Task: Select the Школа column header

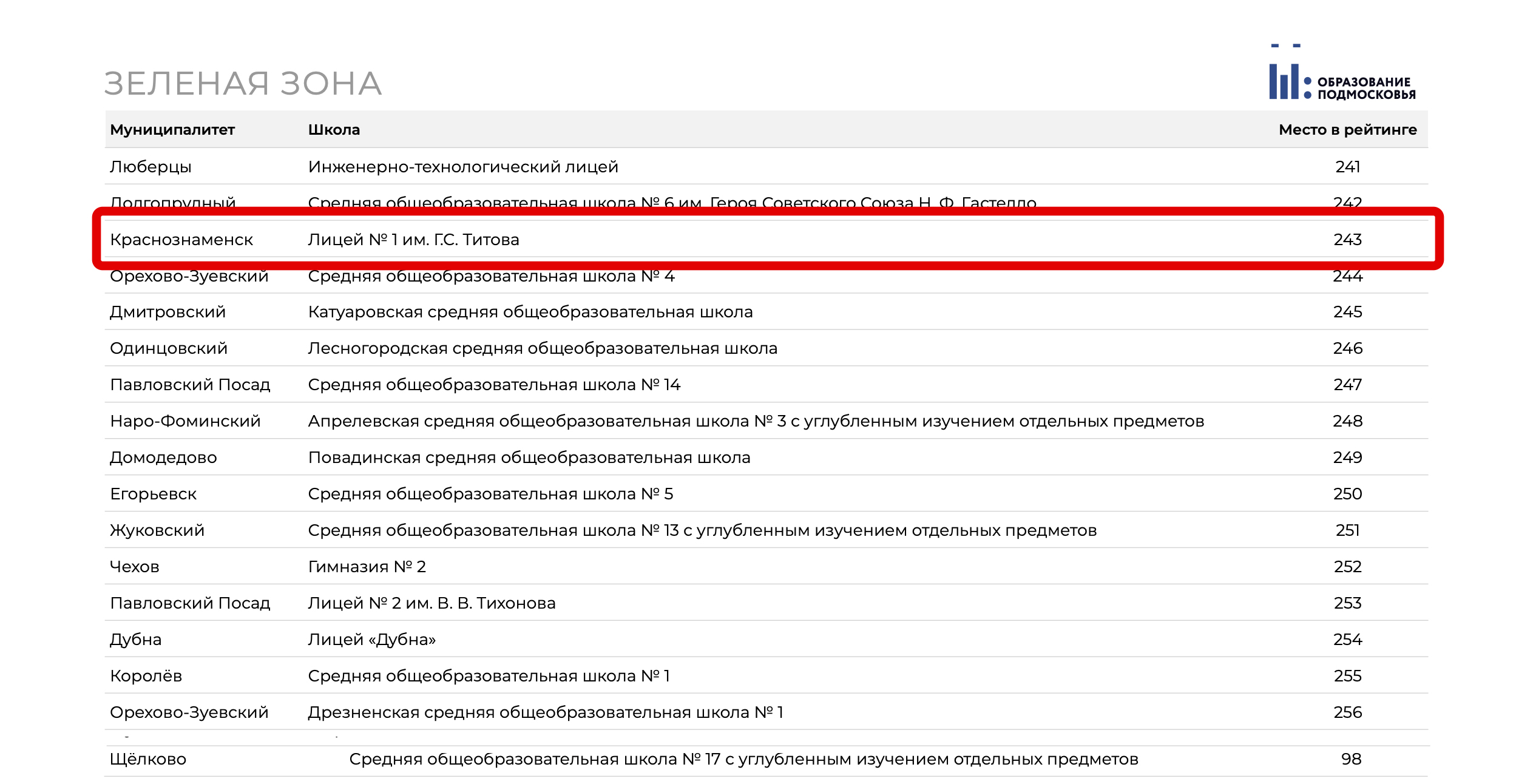Action: pyautogui.click(x=334, y=130)
